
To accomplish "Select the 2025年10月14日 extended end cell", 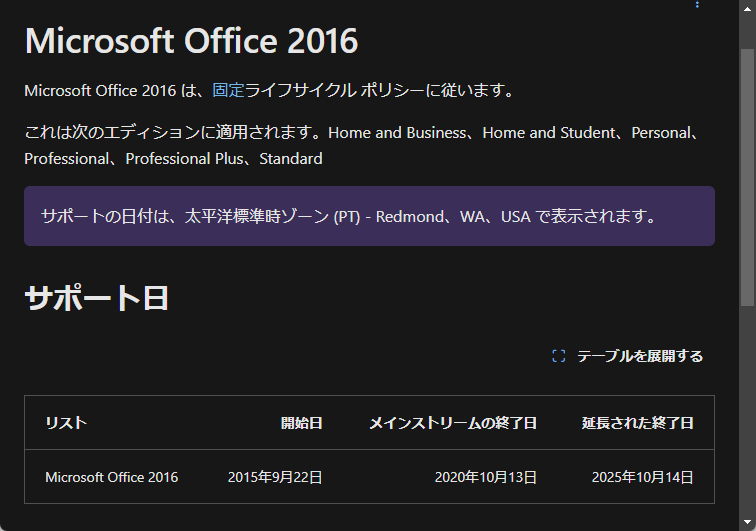I will pos(642,477).
